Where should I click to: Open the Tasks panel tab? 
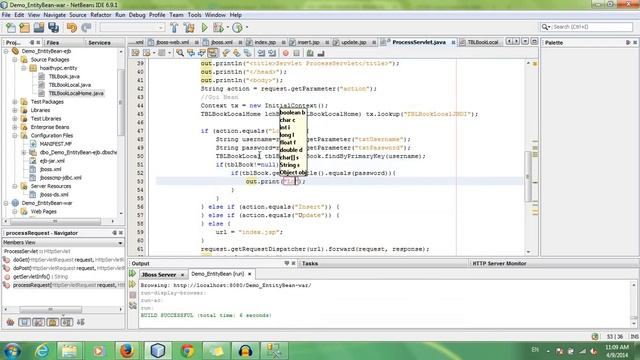click(310, 263)
